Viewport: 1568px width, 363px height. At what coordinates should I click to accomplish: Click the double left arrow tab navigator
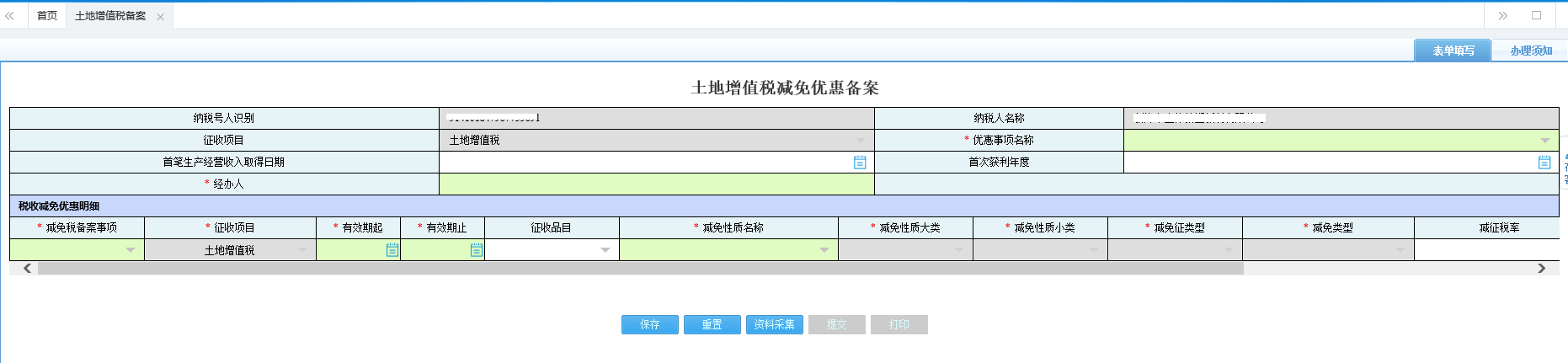[x=10, y=16]
